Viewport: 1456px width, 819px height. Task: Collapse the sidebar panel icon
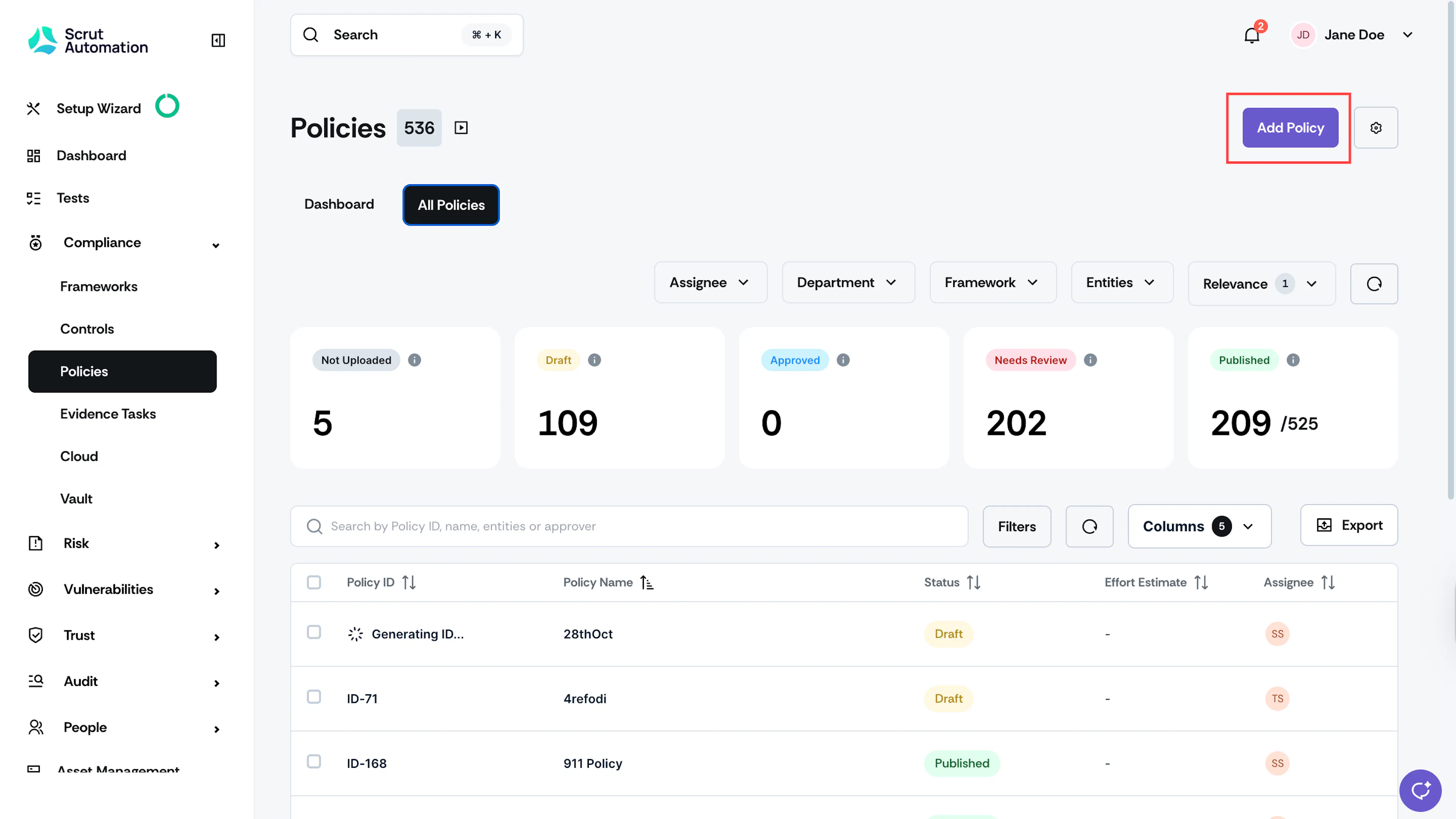tap(218, 40)
